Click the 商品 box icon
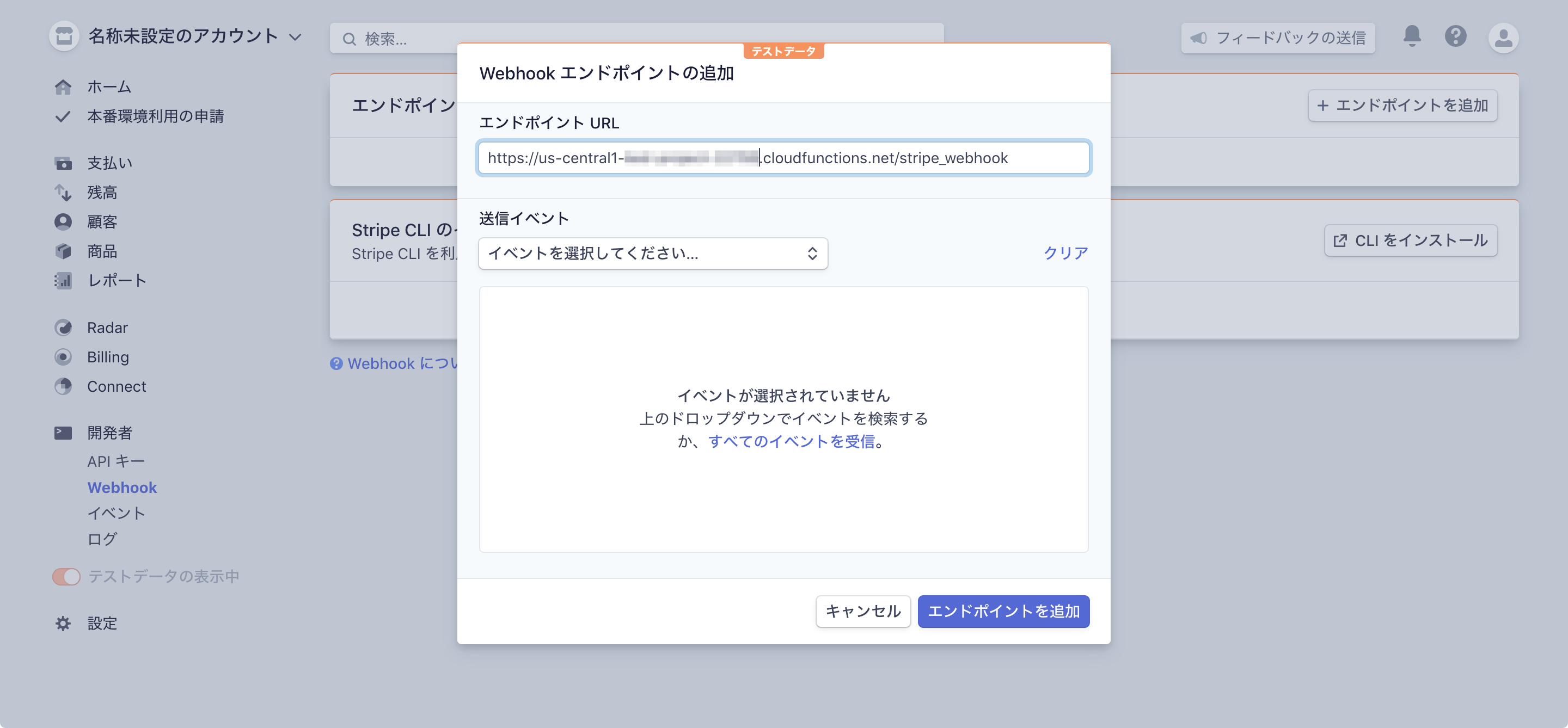 63,251
